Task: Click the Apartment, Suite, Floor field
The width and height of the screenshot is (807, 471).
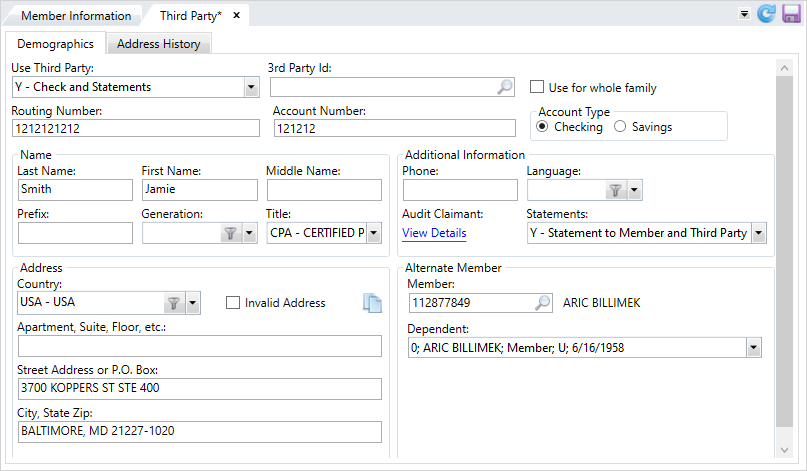Action: 200,346
